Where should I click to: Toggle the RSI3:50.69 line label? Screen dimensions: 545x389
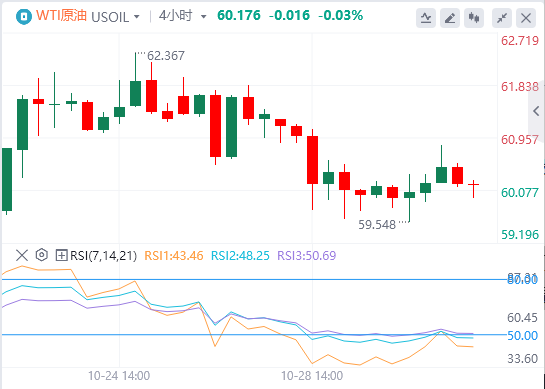(x=307, y=256)
